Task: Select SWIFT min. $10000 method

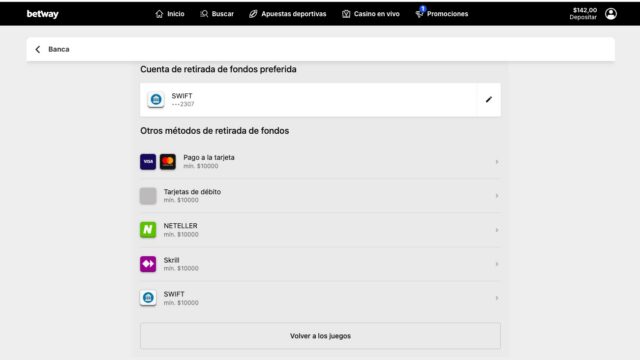Action: tap(320, 298)
